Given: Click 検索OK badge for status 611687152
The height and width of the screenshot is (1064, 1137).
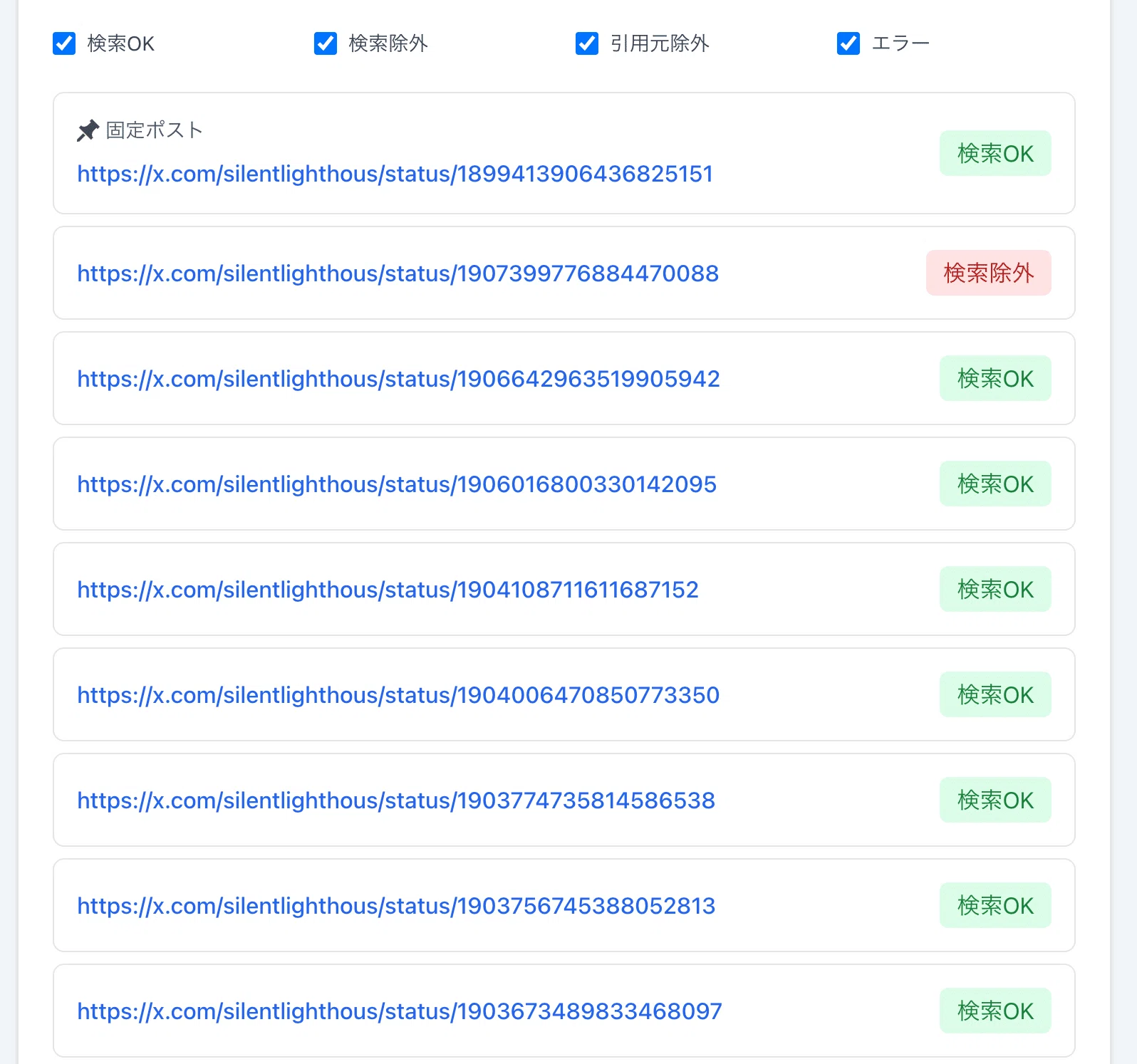Looking at the screenshot, I should click(x=995, y=589).
